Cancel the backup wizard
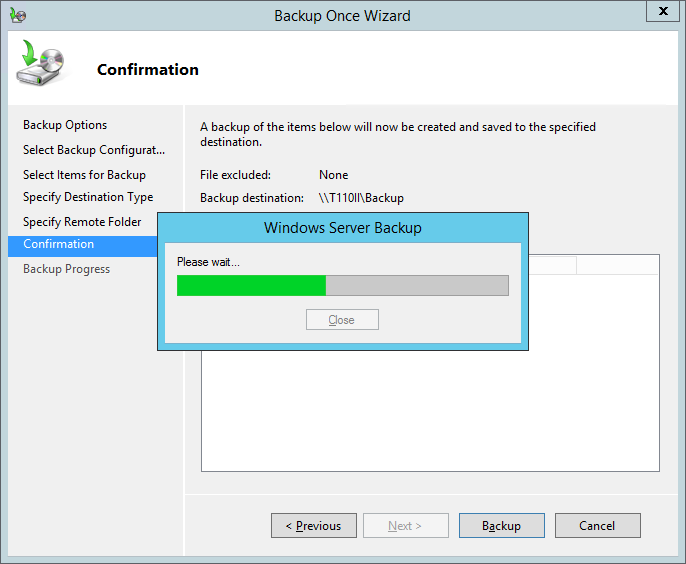 tap(597, 526)
